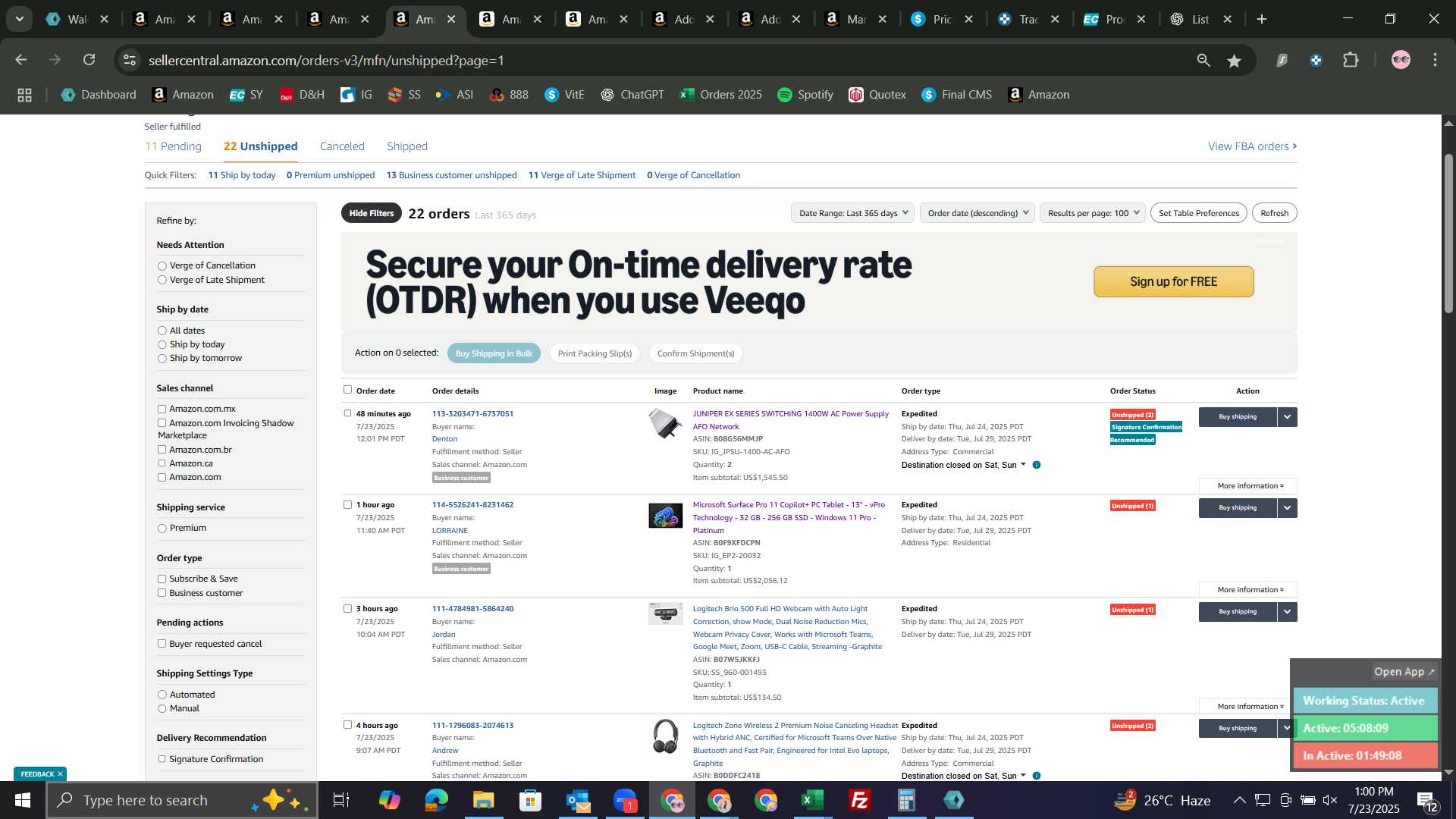Switch to the Pending orders tab
This screenshot has width=1456, height=819.
[x=173, y=146]
